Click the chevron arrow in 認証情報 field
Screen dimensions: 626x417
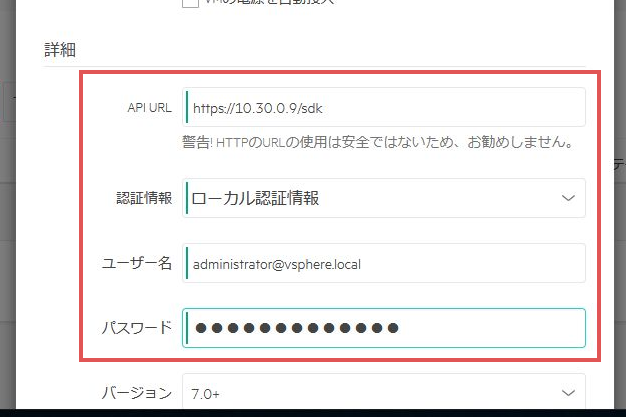point(568,198)
